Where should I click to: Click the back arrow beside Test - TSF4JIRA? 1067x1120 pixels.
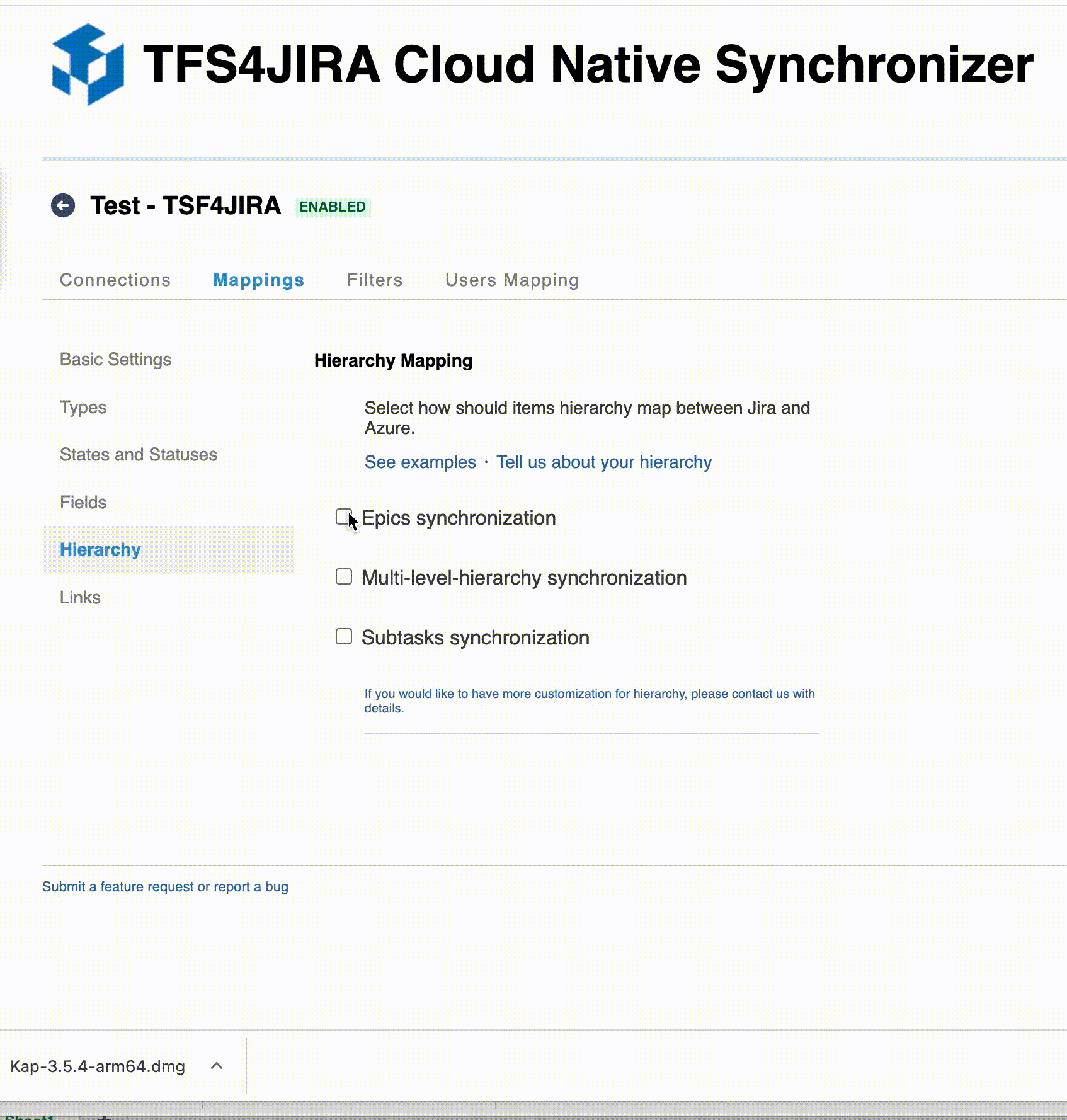click(63, 205)
